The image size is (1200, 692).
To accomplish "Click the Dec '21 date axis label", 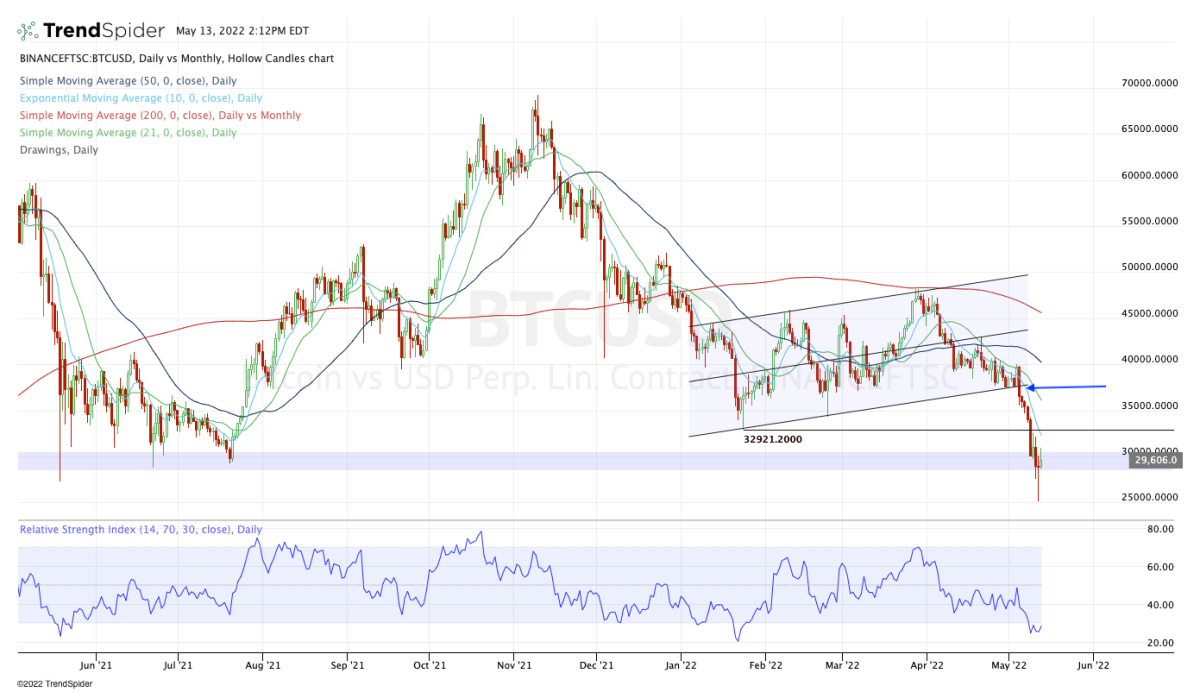I will tap(596, 663).
